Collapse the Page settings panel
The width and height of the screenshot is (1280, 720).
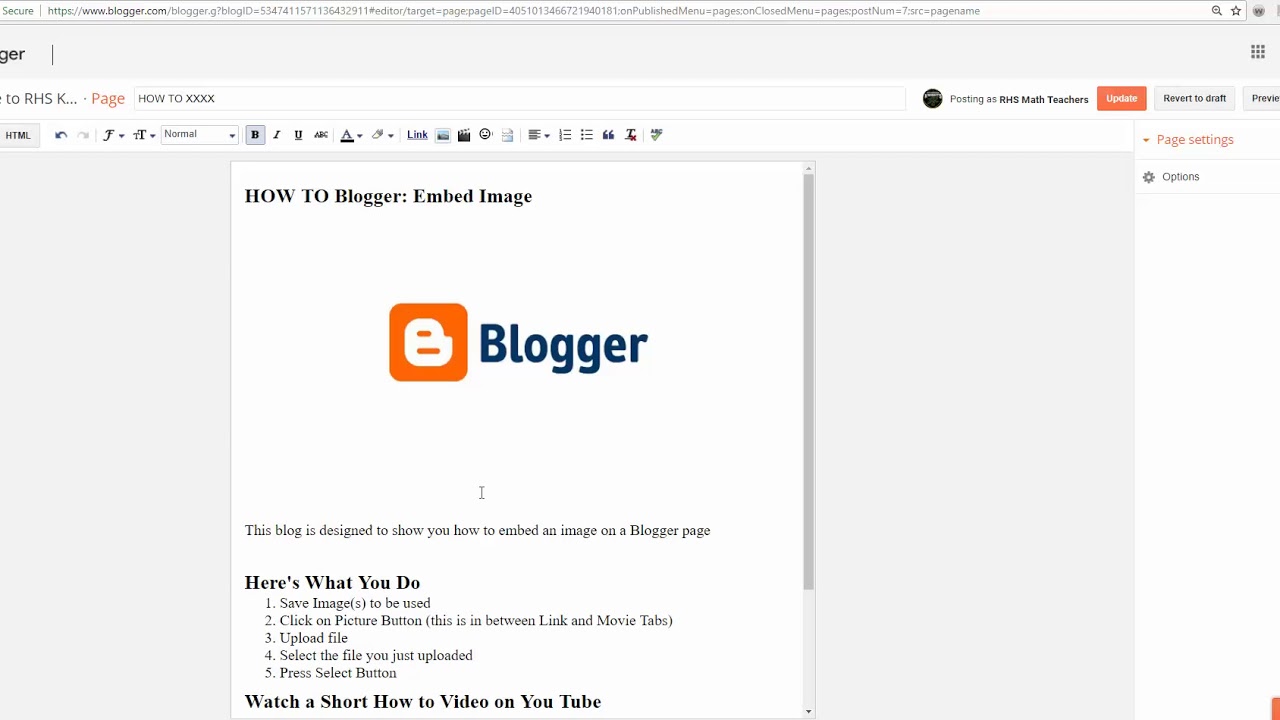pyautogui.click(x=1188, y=140)
